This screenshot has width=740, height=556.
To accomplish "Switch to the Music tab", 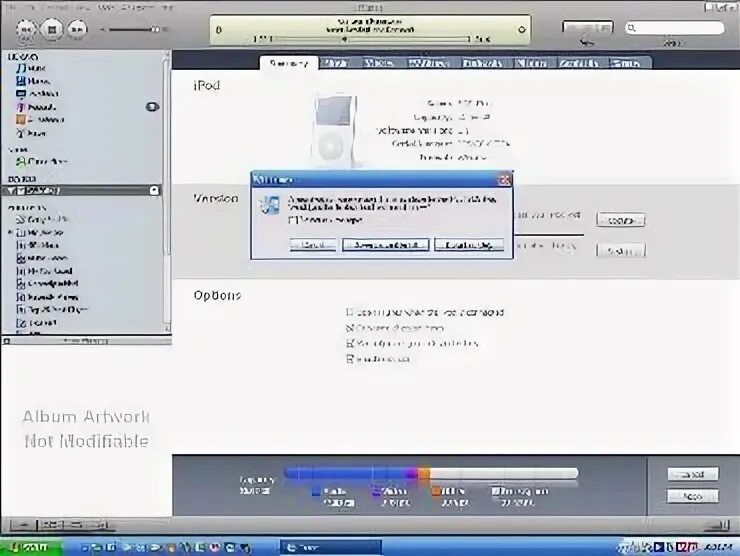I will [x=335, y=63].
